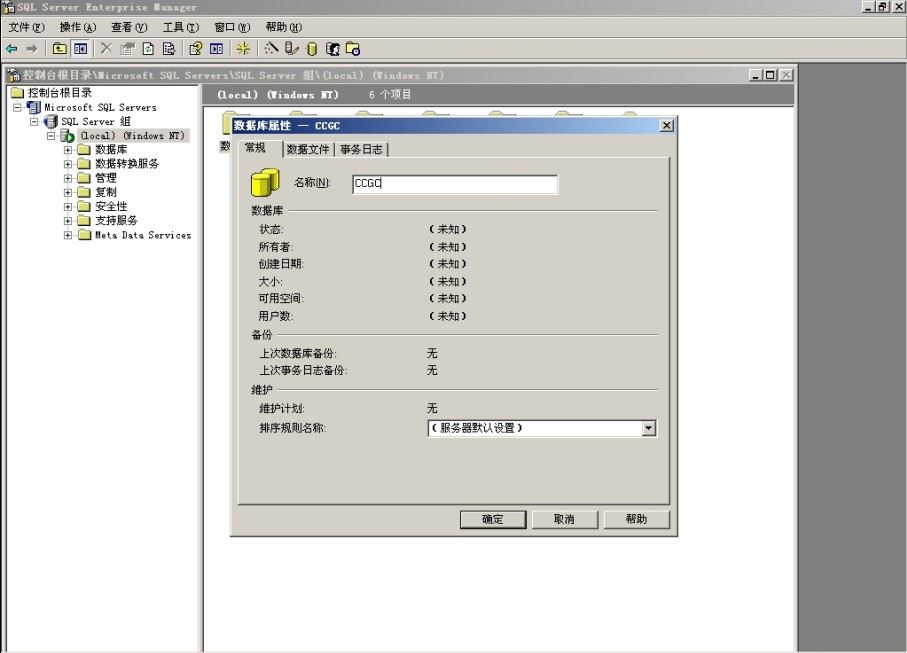907x653 pixels.
Task: Expand the 复制 tree node
Action: point(68,192)
